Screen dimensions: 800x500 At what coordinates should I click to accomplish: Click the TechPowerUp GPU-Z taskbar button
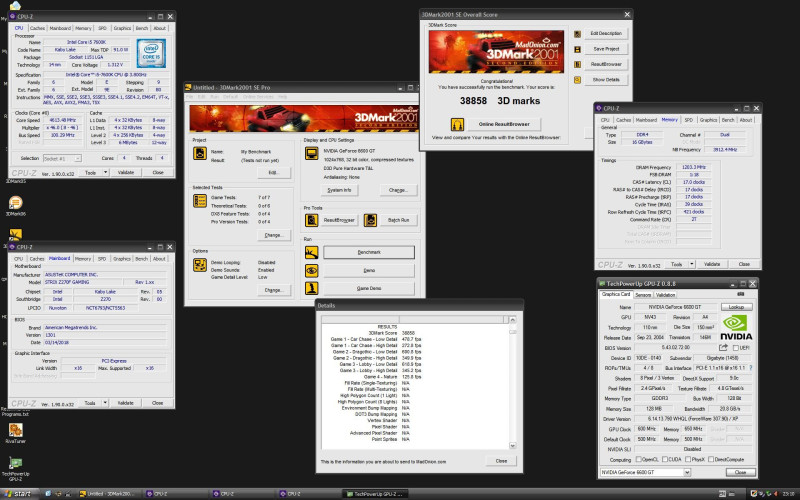click(x=375, y=494)
